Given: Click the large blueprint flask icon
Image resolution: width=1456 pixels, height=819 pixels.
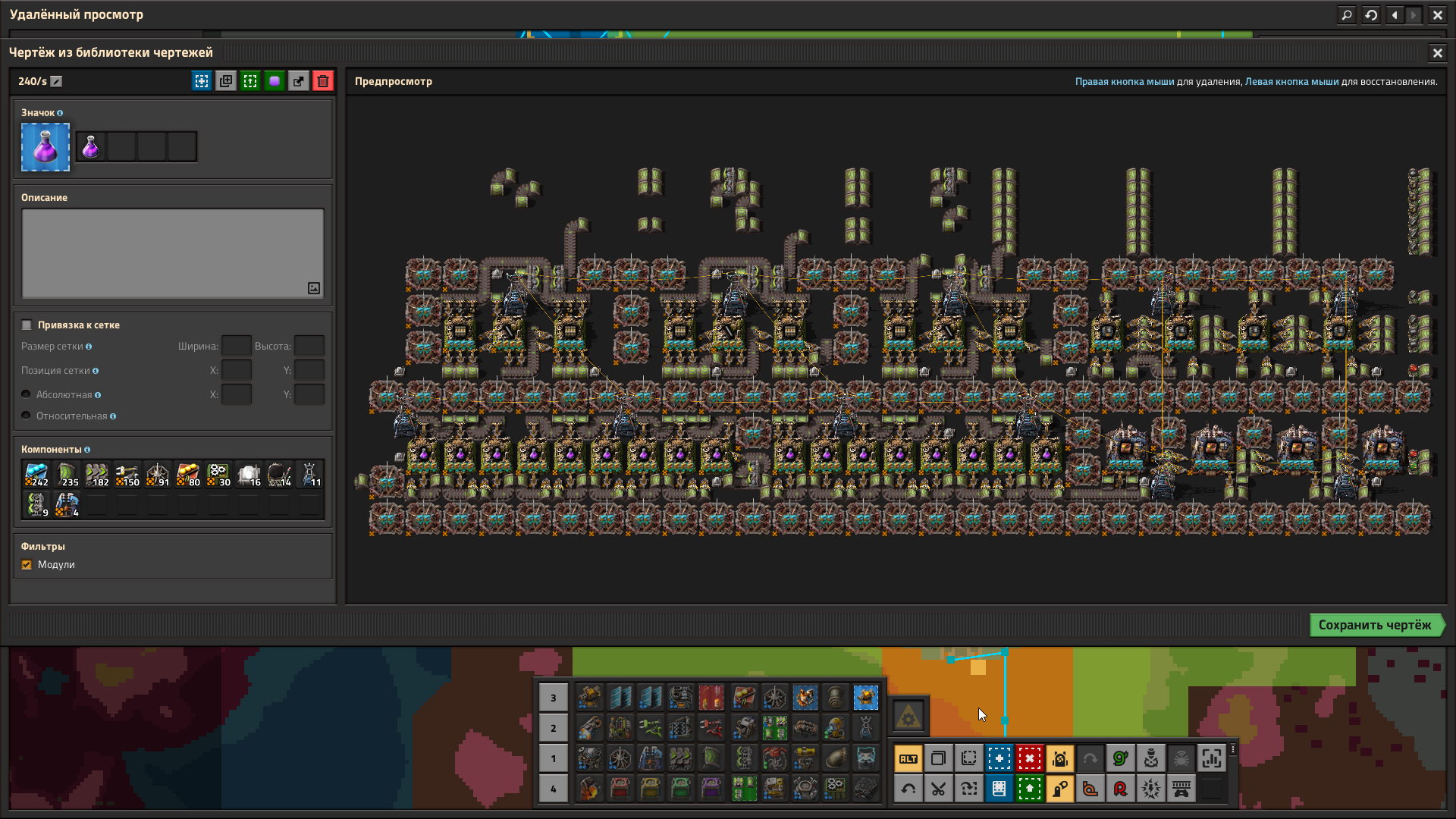Looking at the screenshot, I should coord(45,147).
